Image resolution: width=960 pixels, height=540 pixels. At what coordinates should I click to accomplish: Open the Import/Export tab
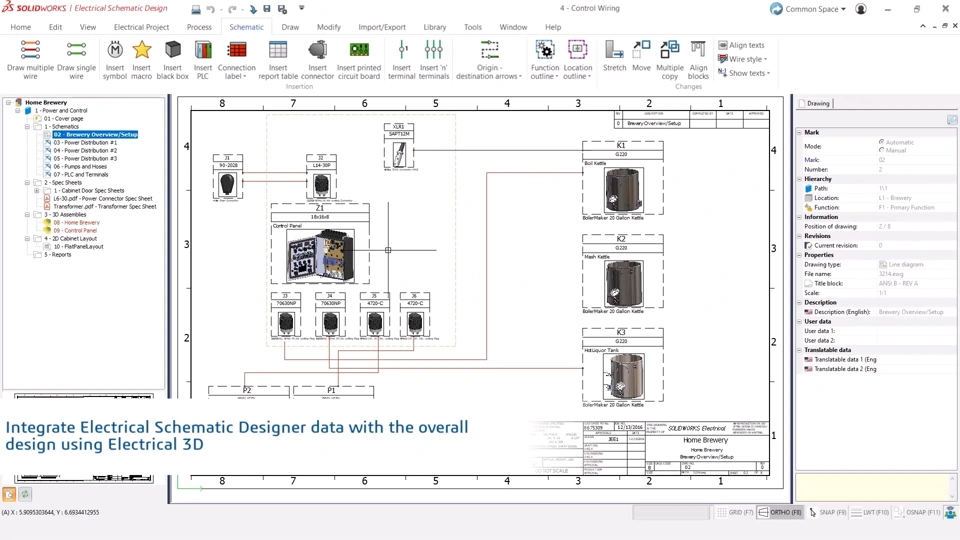click(x=382, y=27)
